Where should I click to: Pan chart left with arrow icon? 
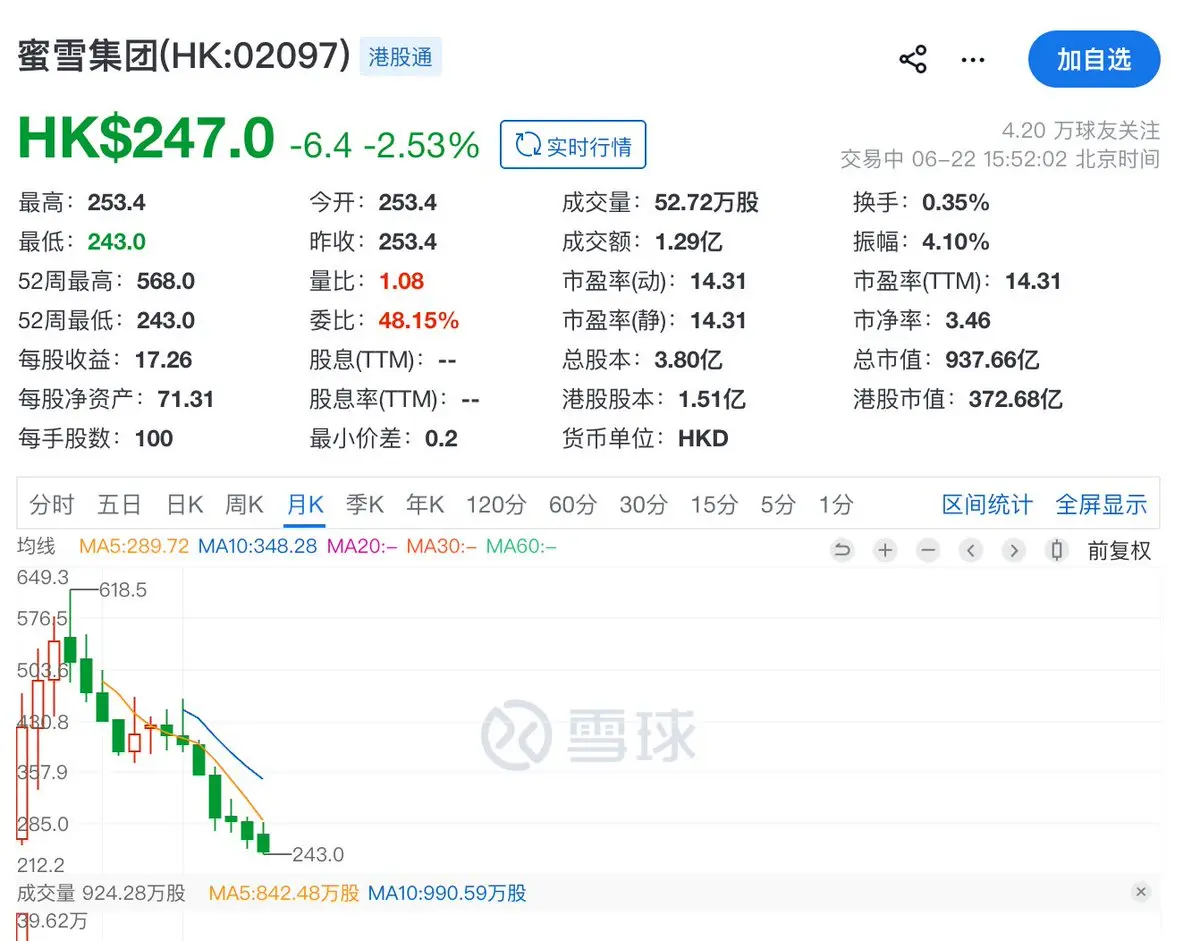(971, 550)
